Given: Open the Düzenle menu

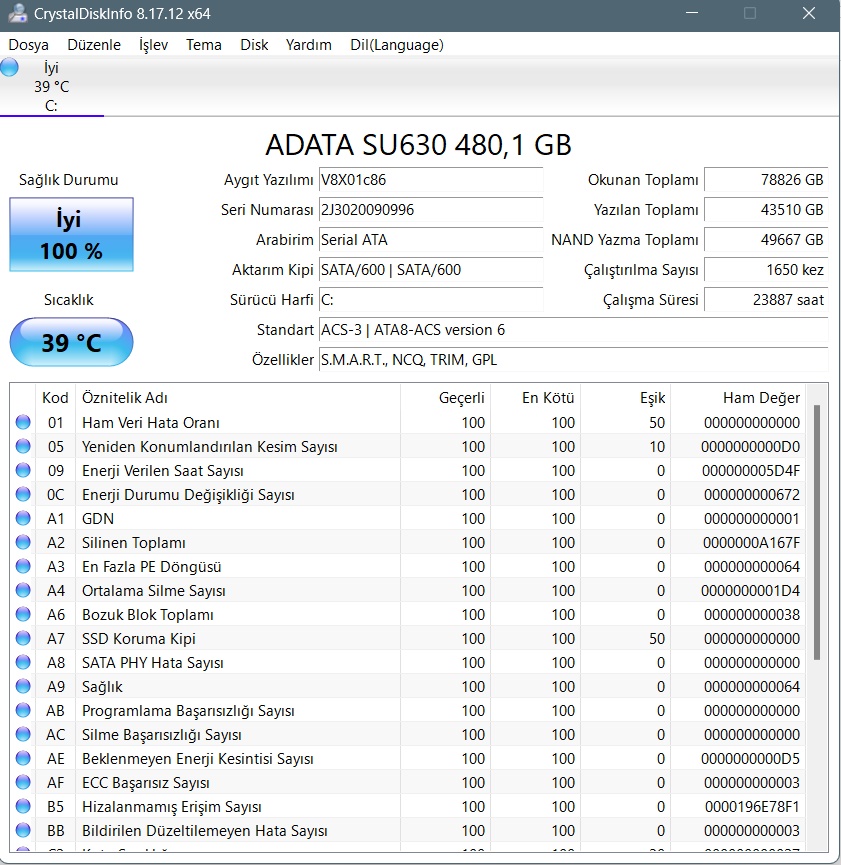Looking at the screenshot, I should click(94, 45).
